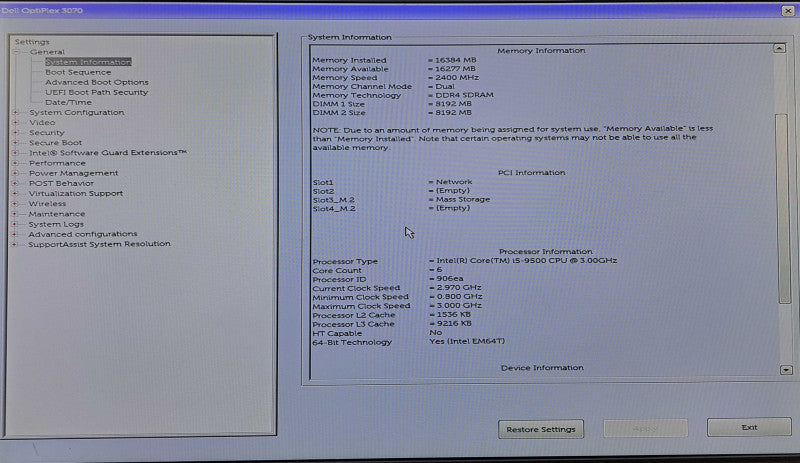
Task: Click the Memory Installed value 16384 MB
Action: (455, 60)
